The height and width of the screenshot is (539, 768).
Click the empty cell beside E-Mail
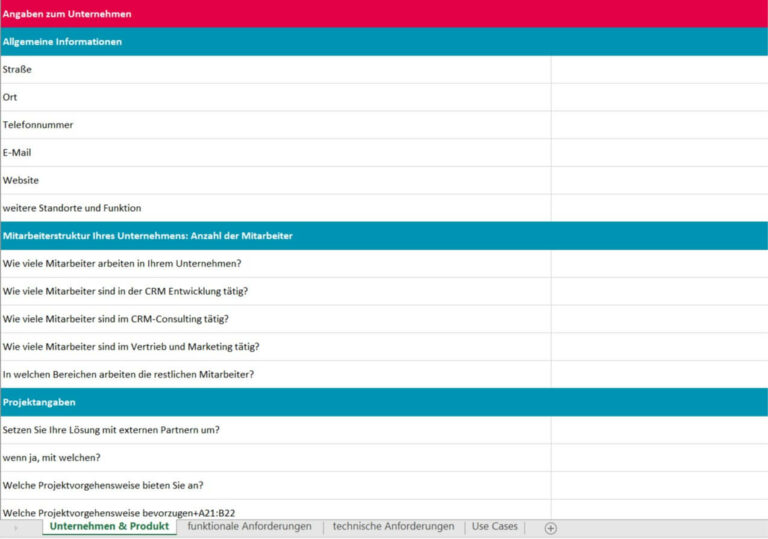tap(658, 153)
